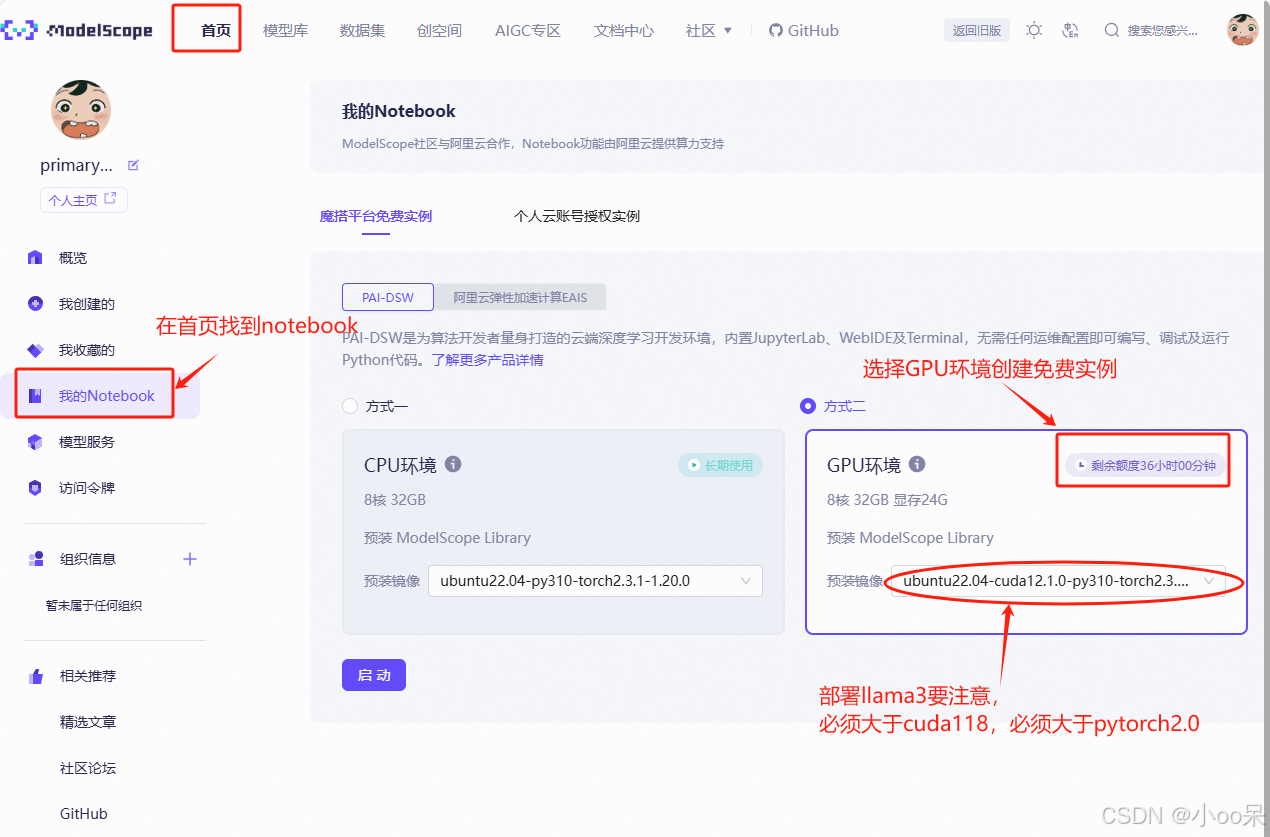Select the GPU环境 card heading
Image resolution: width=1270 pixels, height=837 pixels.
click(x=864, y=465)
